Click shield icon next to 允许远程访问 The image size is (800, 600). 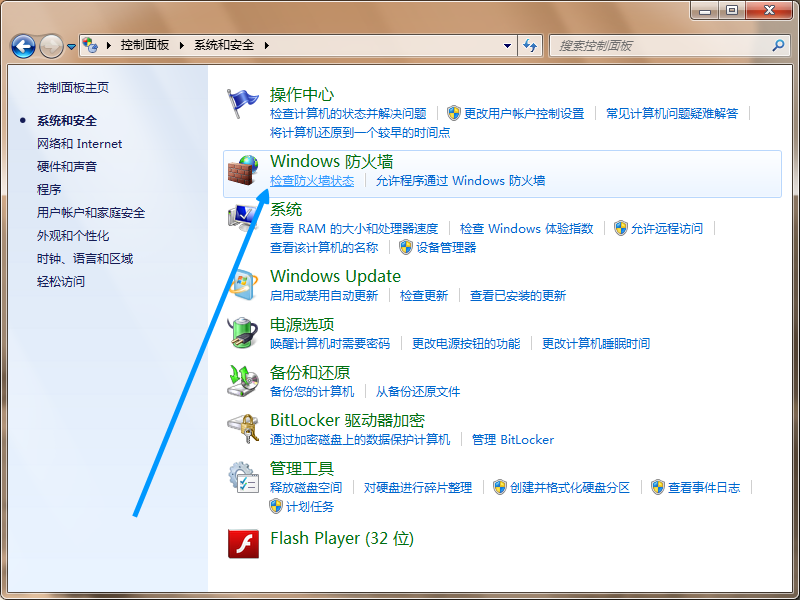pos(620,228)
